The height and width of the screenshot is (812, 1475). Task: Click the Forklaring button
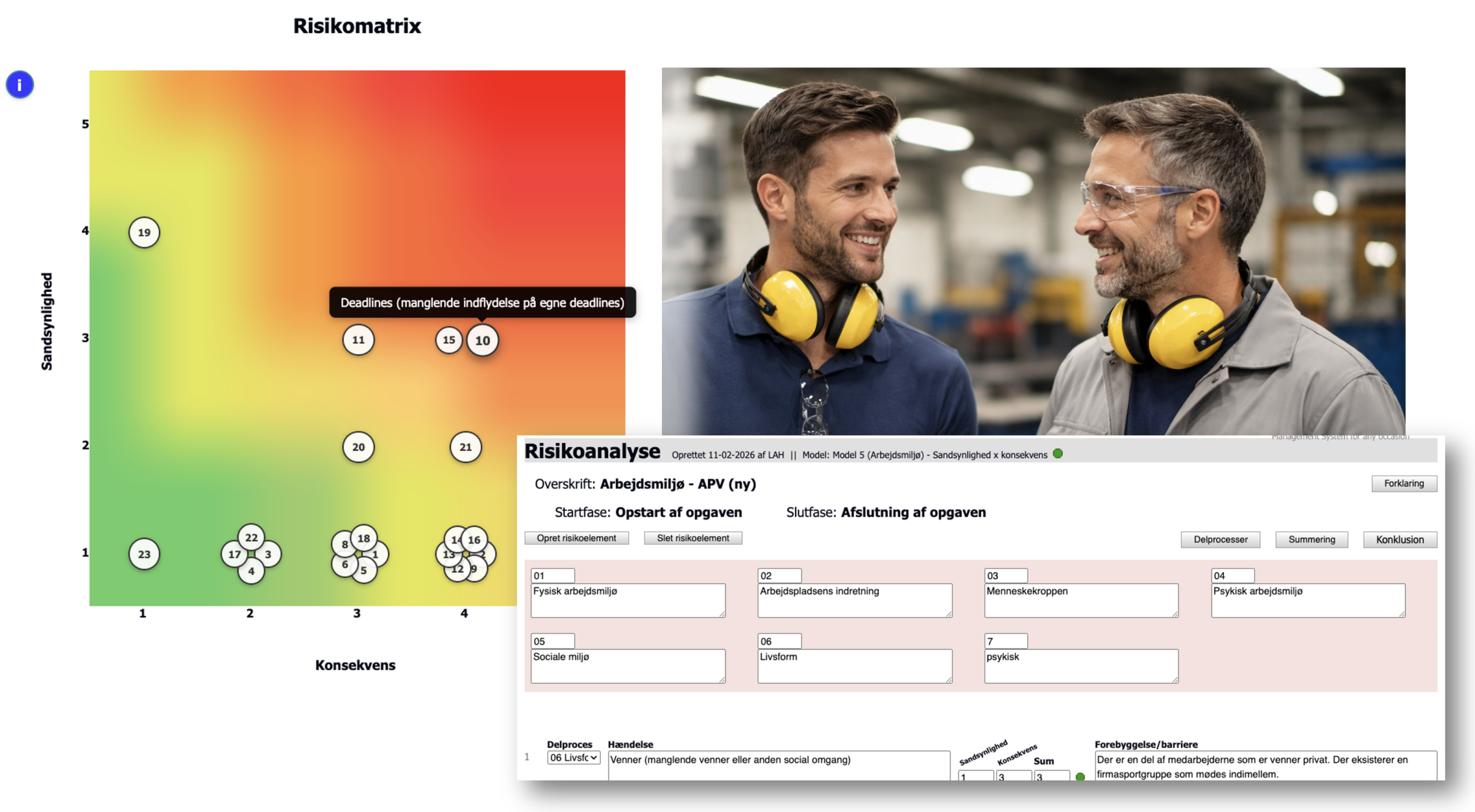1404,483
